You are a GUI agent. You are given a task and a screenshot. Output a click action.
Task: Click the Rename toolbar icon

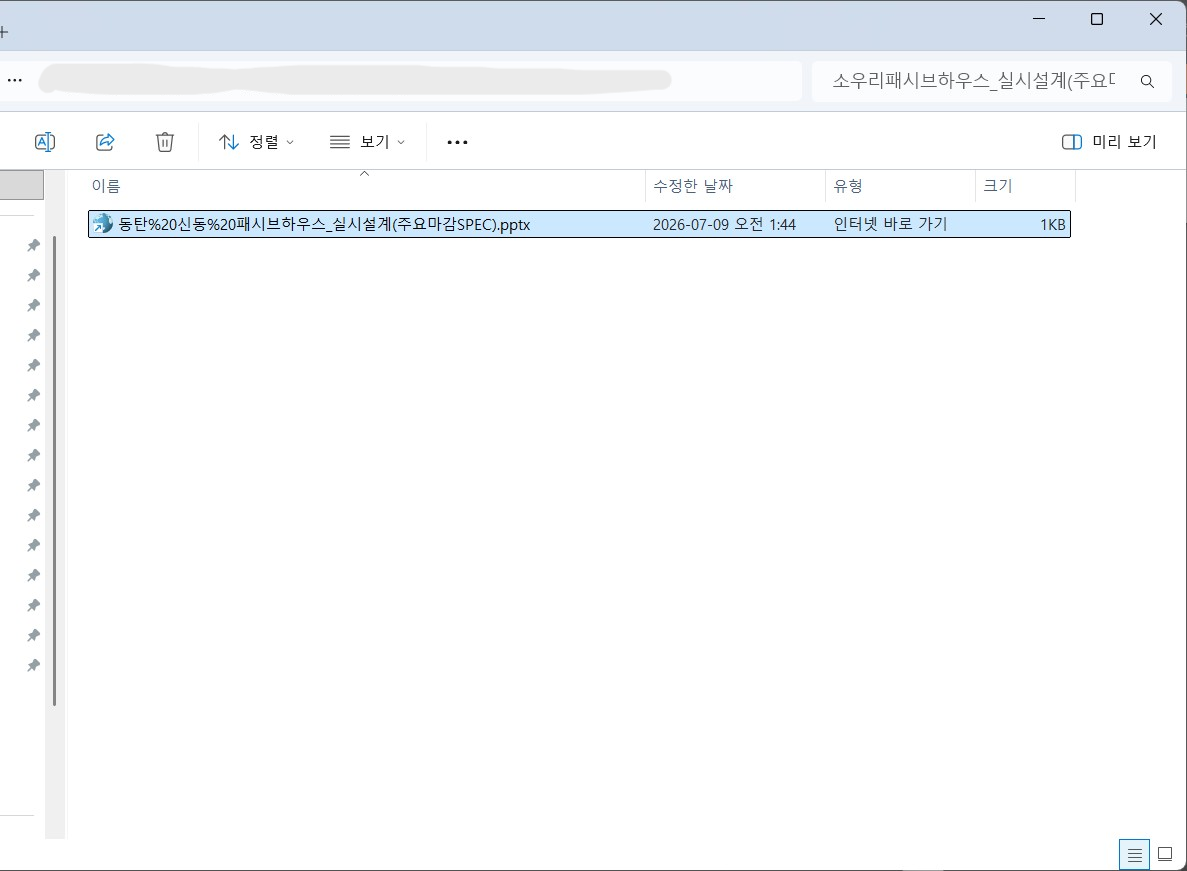click(45, 142)
